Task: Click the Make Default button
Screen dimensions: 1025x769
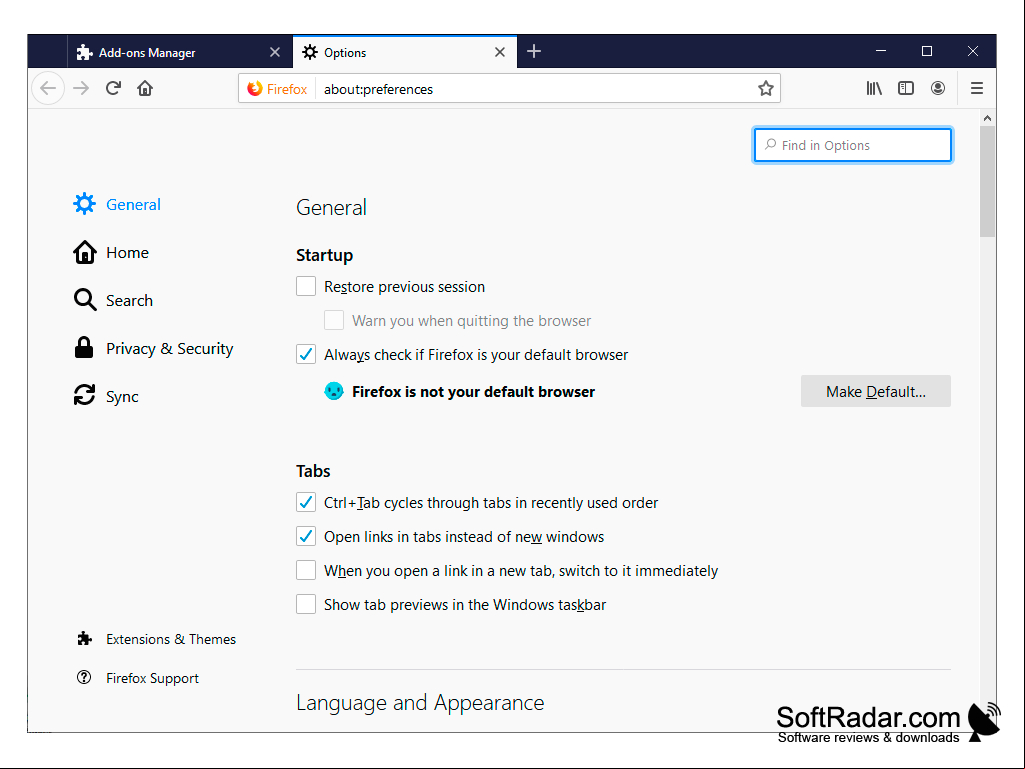Action: click(x=875, y=391)
